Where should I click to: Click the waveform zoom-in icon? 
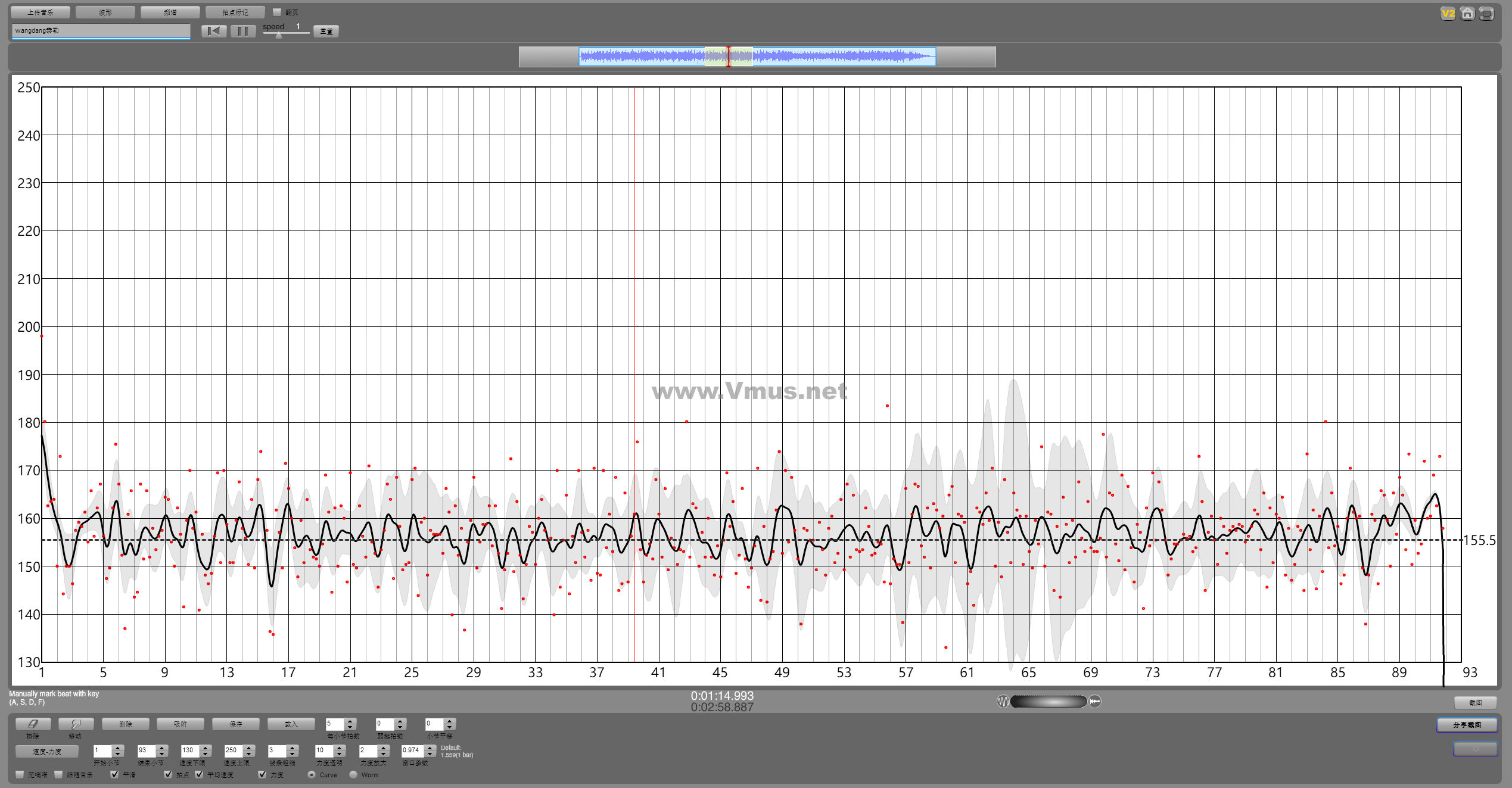(x=1095, y=701)
